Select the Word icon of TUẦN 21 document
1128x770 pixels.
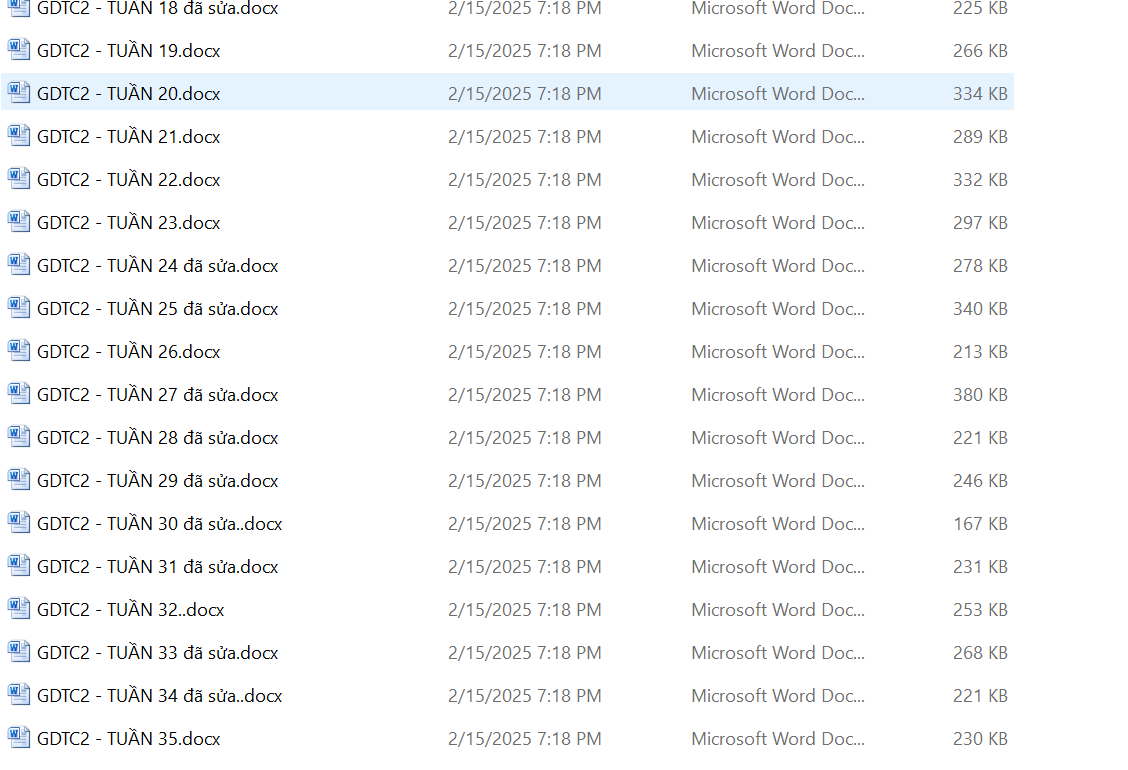tap(19, 136)
